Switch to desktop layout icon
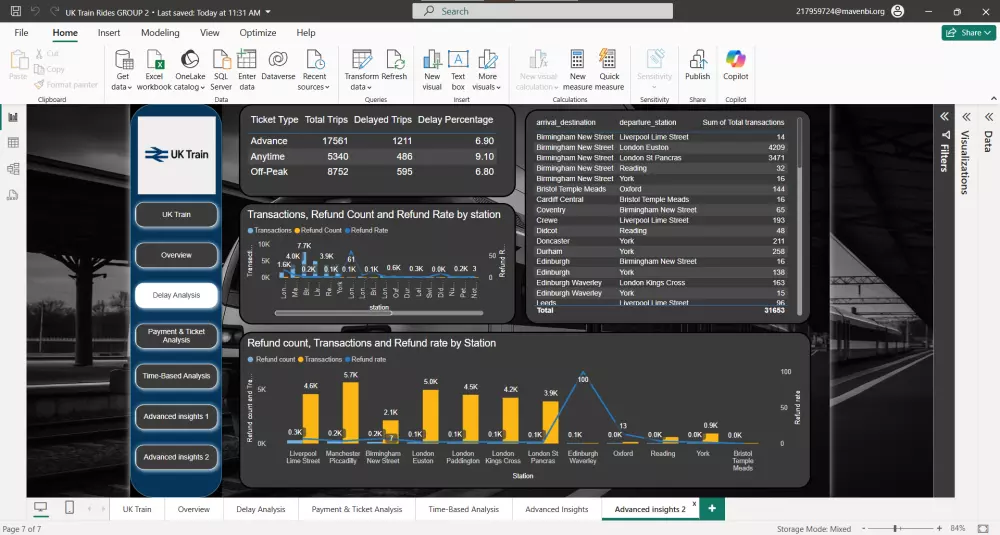Image resolution: width=1000 pixels, height=535 pixels. [x=41, y=508]
